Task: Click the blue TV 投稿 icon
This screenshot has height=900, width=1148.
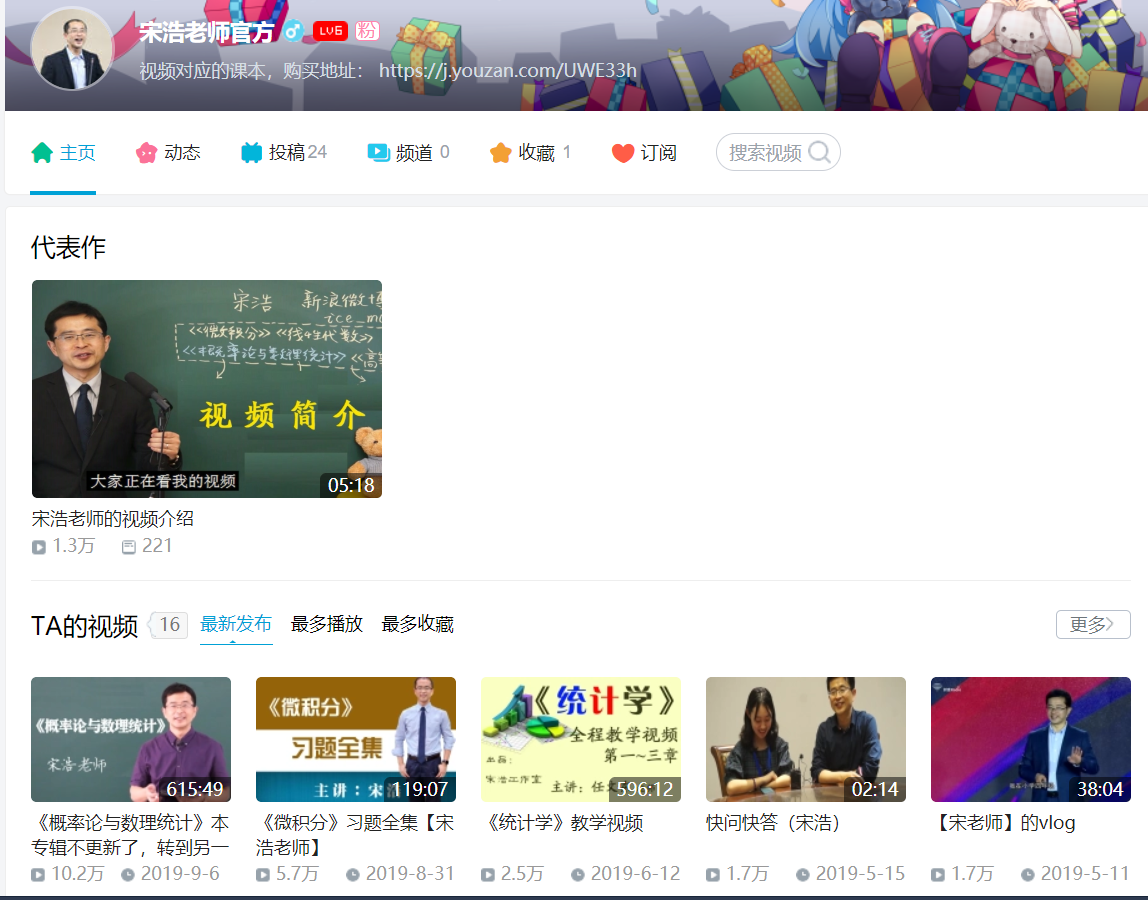Action: pyautogui.click(x=251, y=152)
